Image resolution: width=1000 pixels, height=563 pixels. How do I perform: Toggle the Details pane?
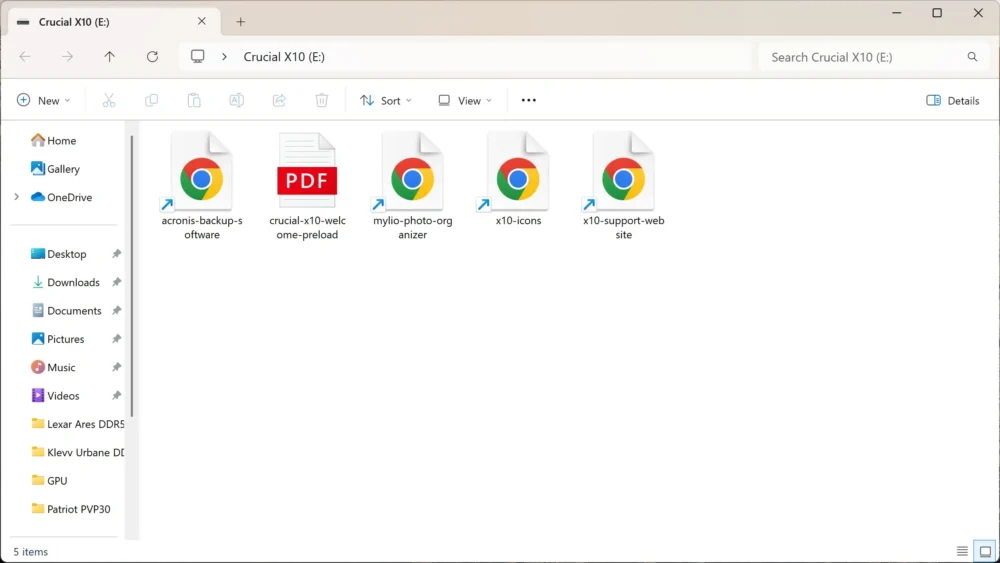(952, 100)
